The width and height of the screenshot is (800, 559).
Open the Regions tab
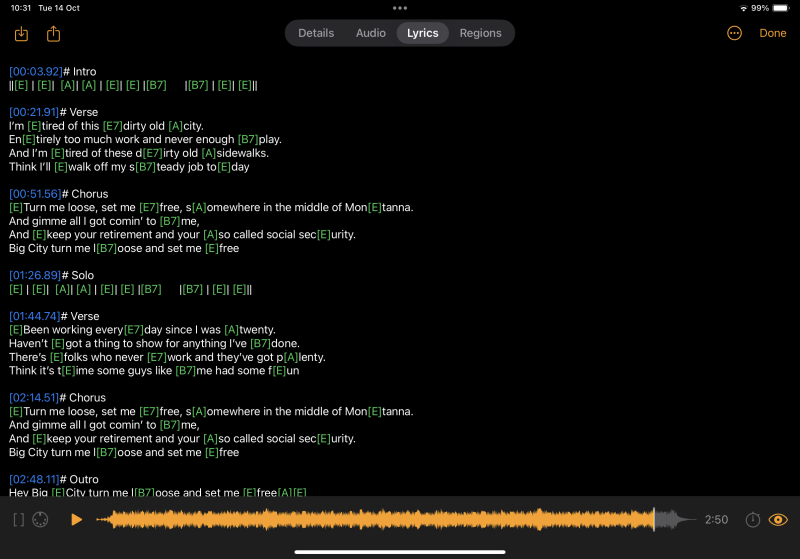(480, 33)
